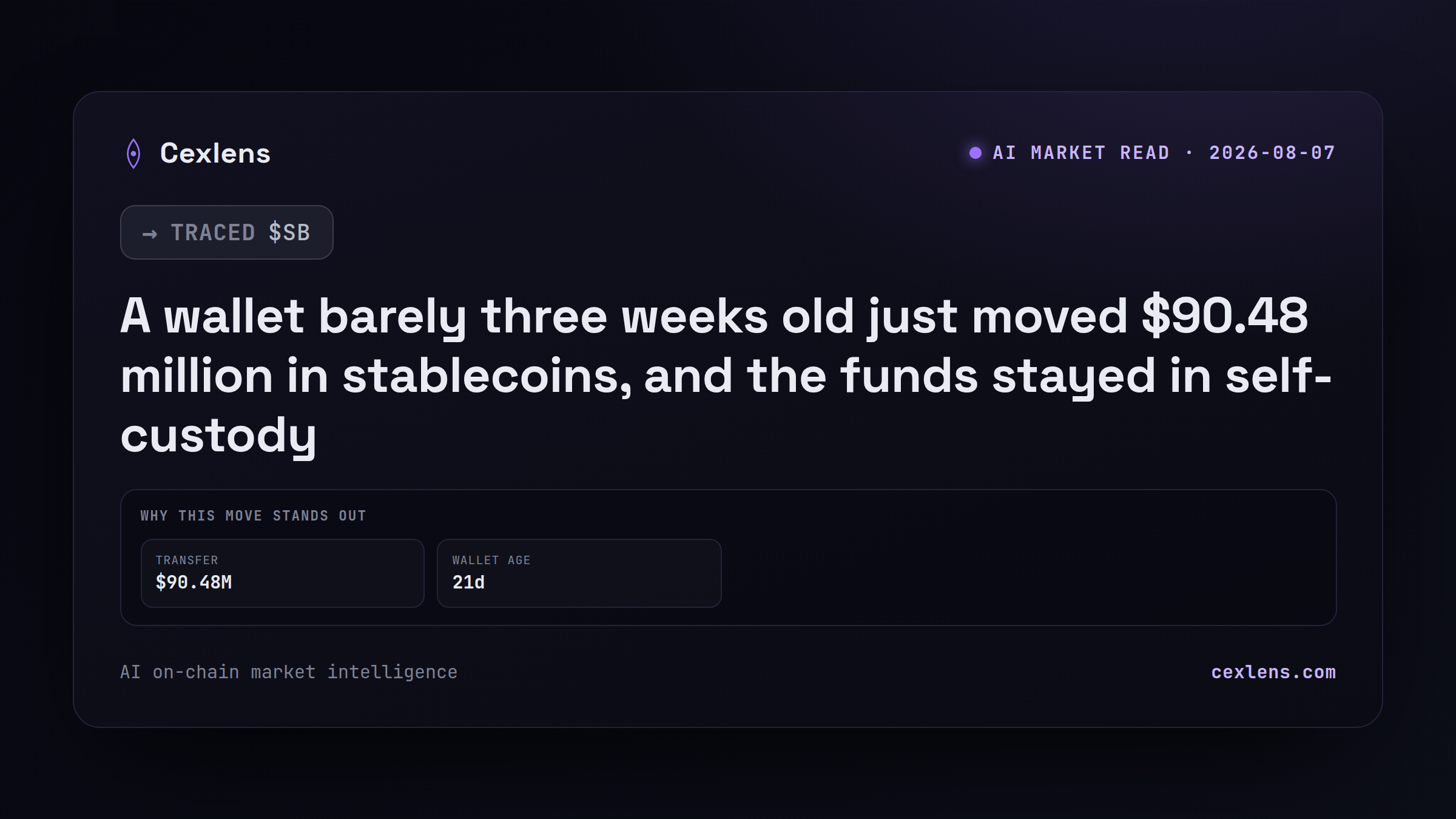Viewport: 1456px width, 819px height.
Task: Click the 21d wallet age value
Action: (x=468, y=582)
